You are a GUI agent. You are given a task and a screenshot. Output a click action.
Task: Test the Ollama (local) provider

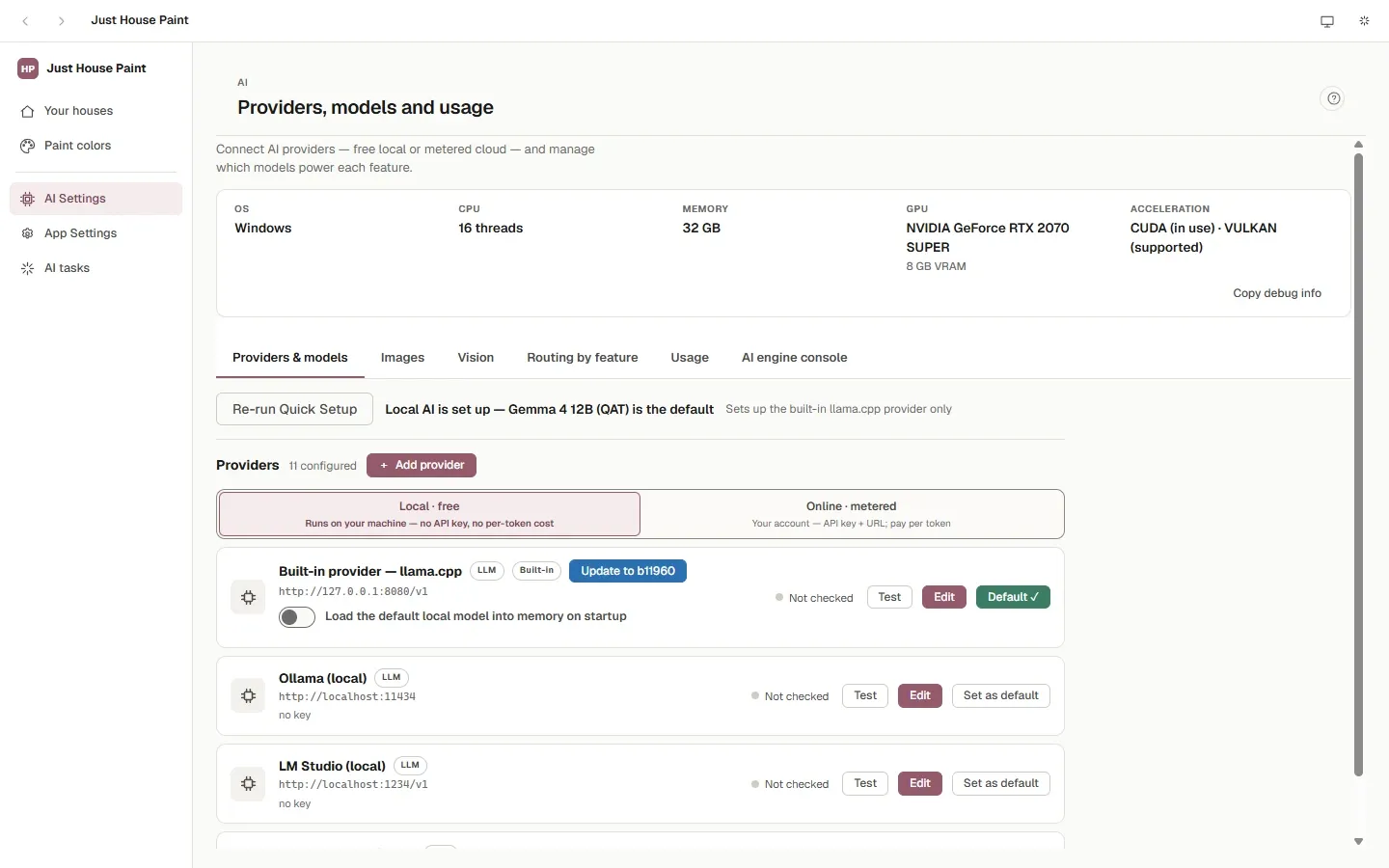pyautogui.click(x=865, y=695)
